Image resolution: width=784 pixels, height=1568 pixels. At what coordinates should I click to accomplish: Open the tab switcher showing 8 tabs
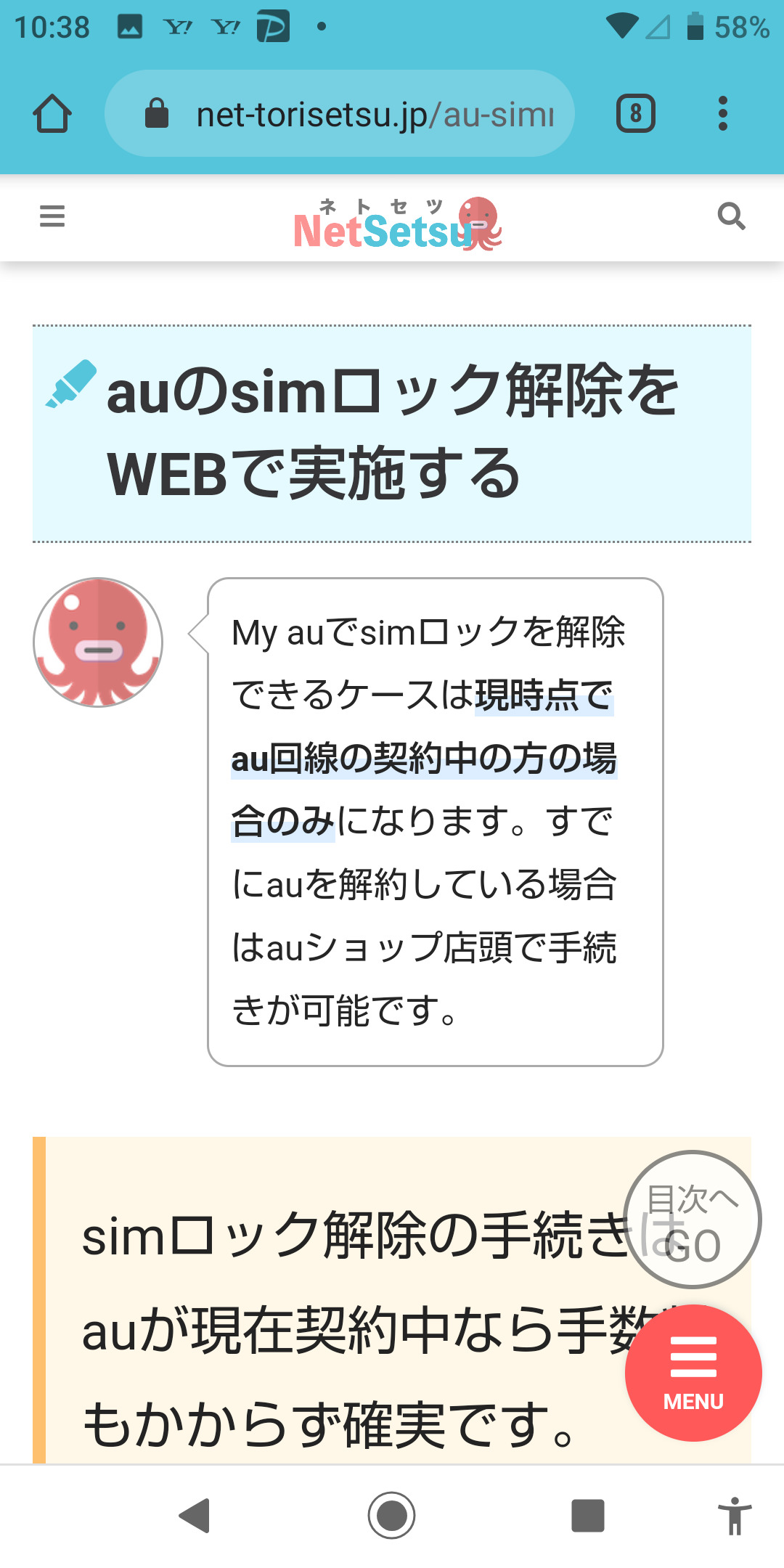click(x=636, y=114)
